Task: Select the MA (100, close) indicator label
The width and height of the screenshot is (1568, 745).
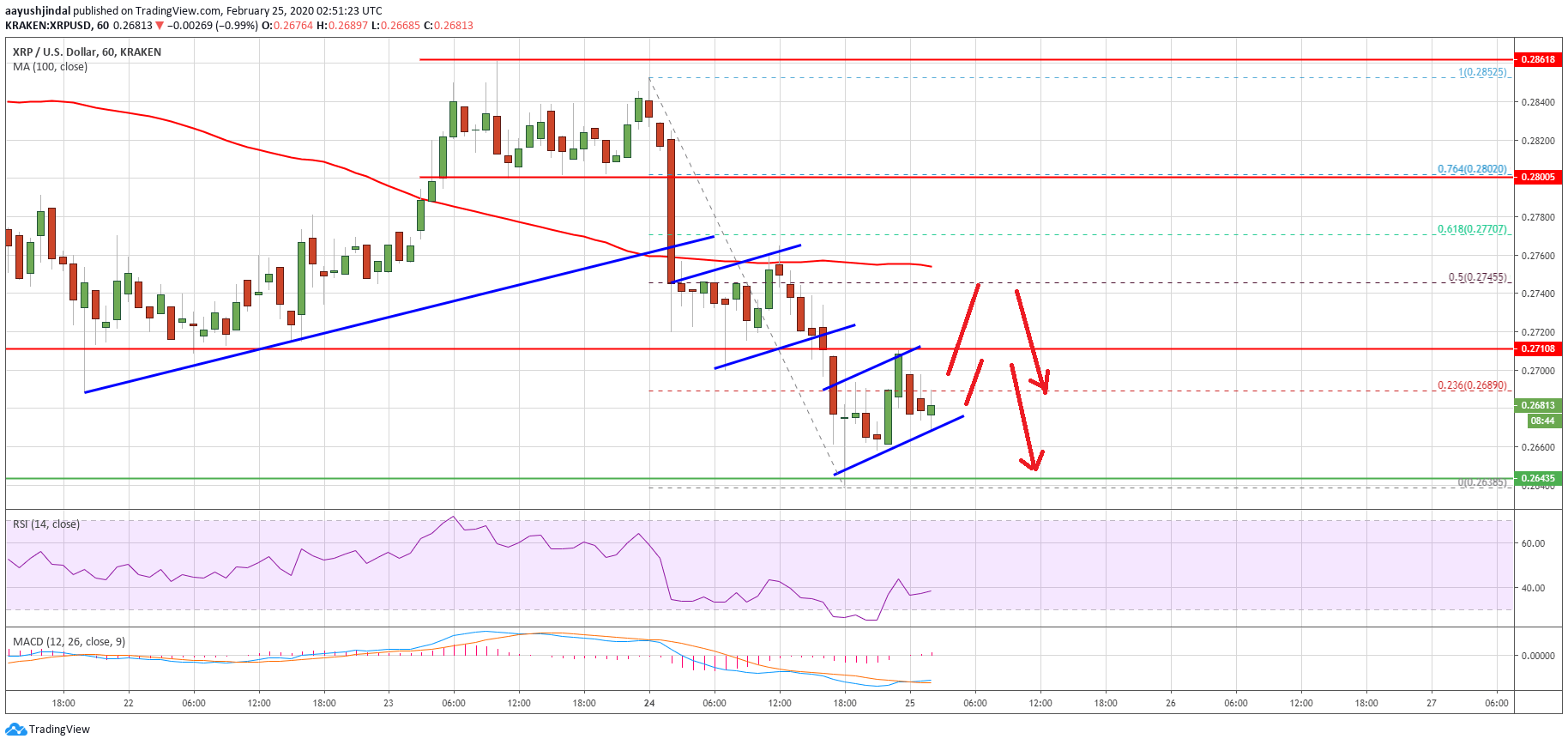Action: click(x=50, y=67)
